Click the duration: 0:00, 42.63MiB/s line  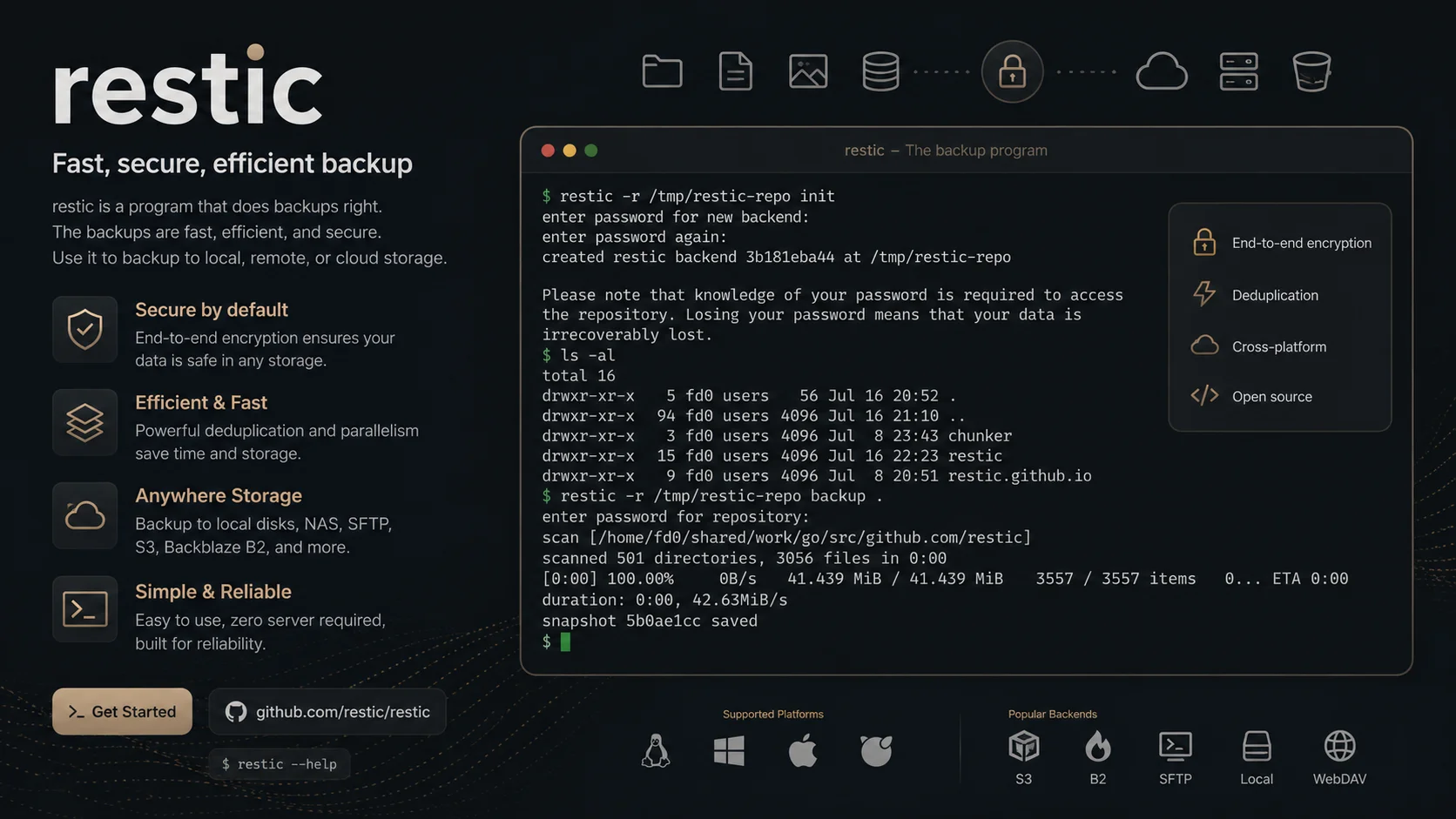click(664, 601)
